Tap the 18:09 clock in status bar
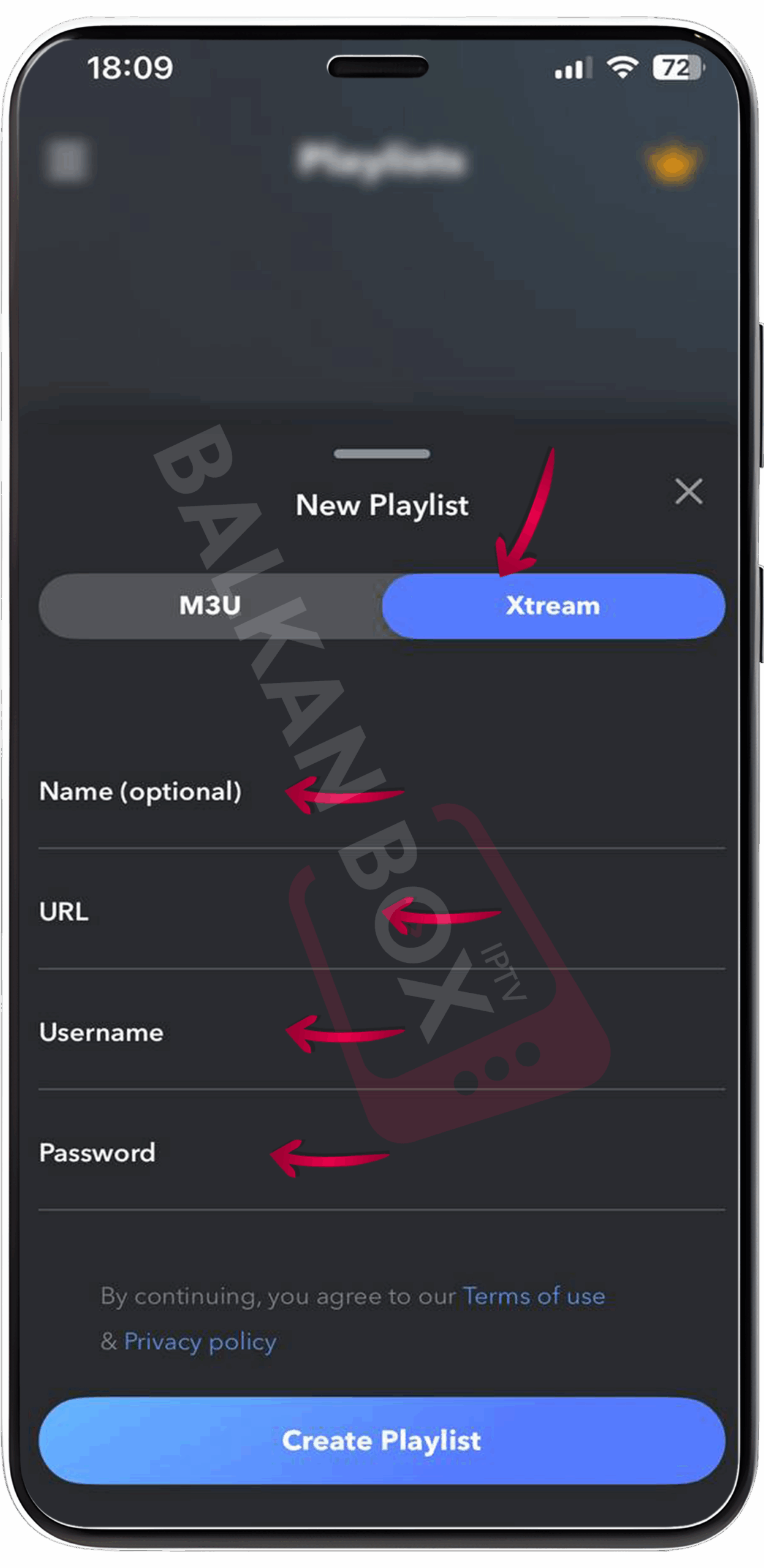This screenshot has height=1568, width=764. click(130, 67)
